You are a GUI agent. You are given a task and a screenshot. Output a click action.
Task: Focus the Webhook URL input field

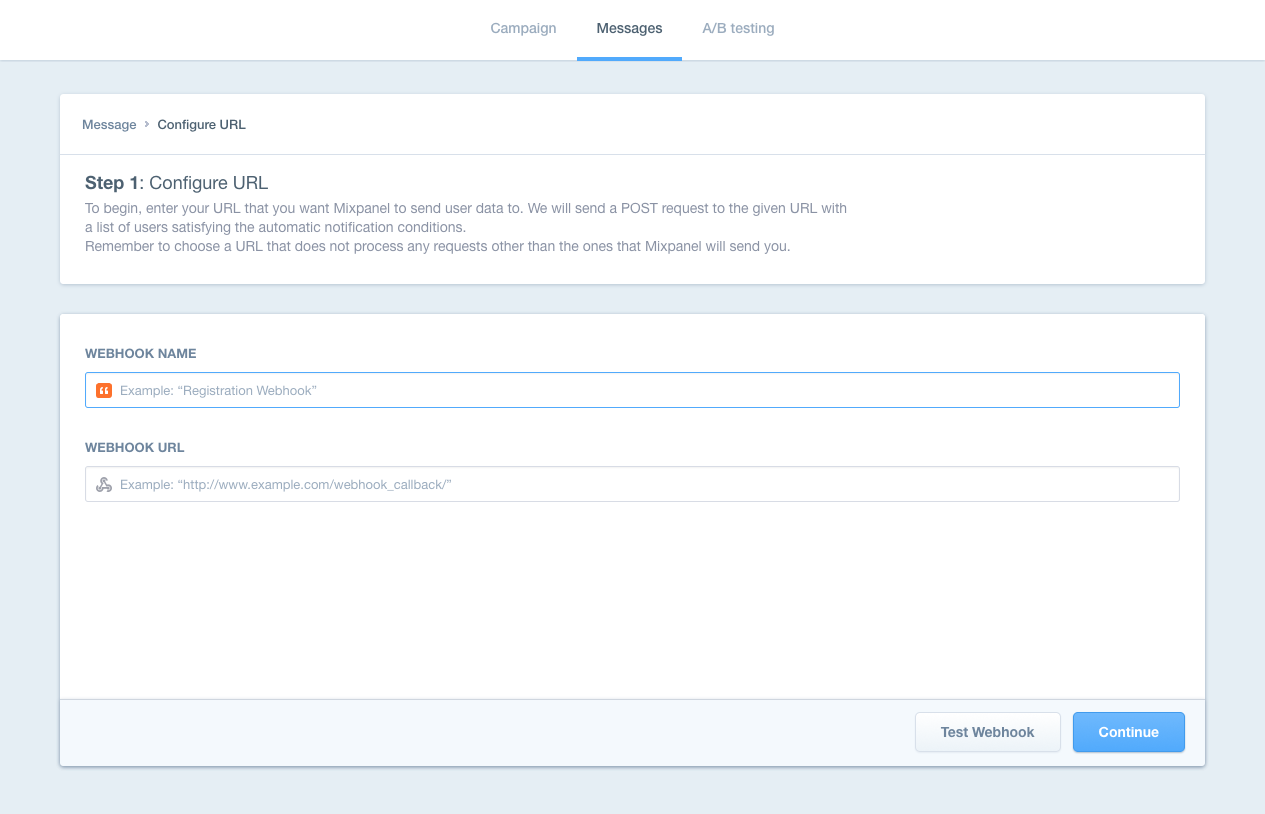pos(640,484)
